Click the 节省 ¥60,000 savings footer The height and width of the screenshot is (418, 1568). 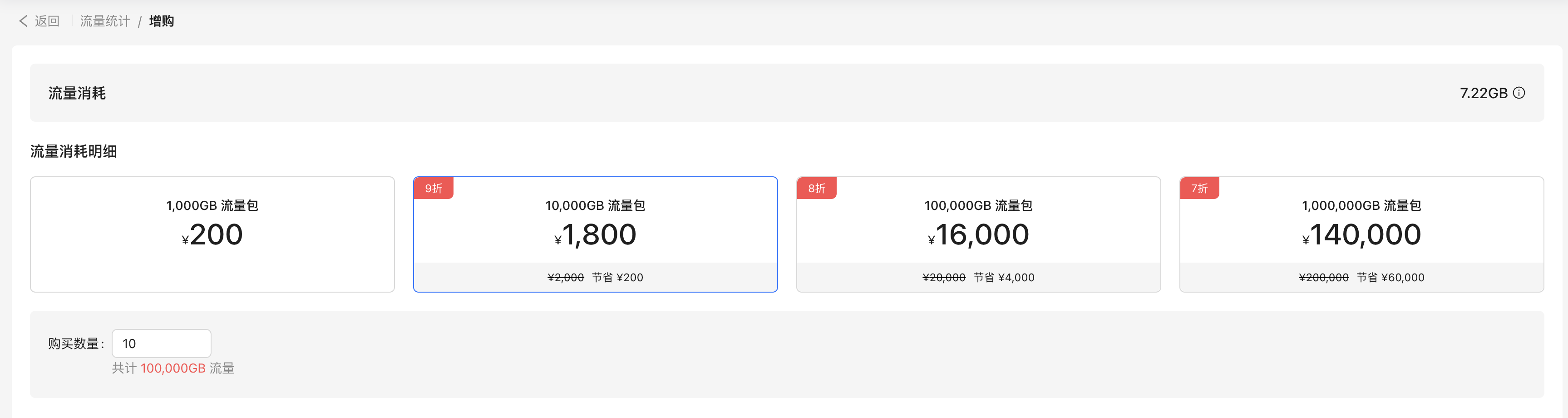(x=1390, y=277)
